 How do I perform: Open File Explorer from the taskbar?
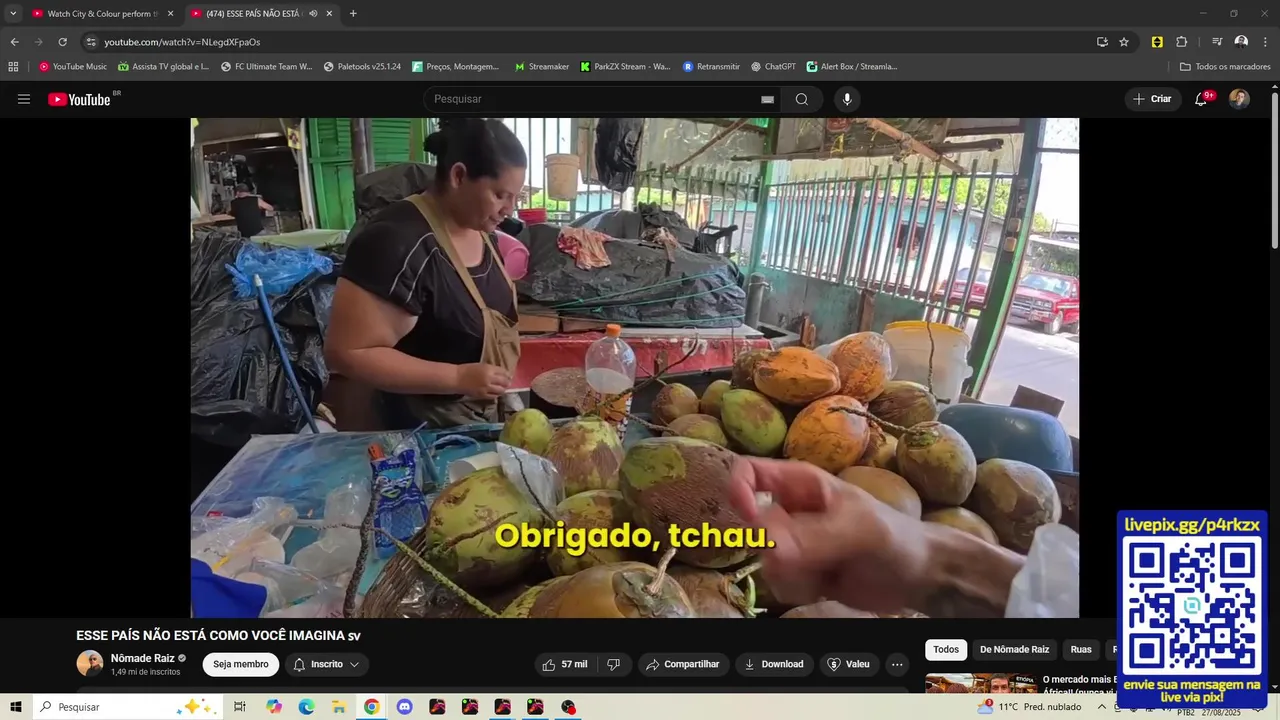339,707
